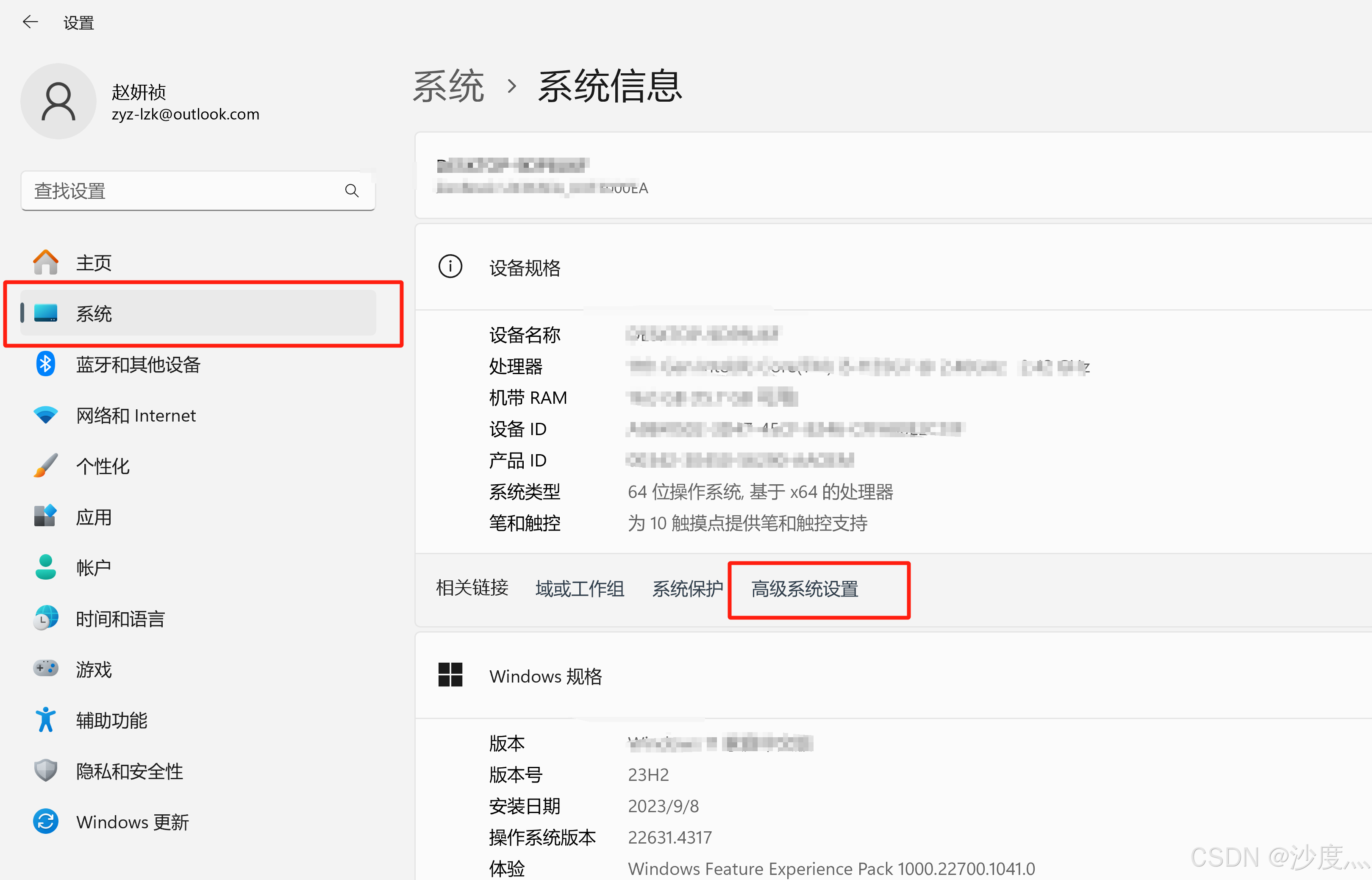Click the paintbrush 个性化 icon
The image size is (1372, 880).
pos(46,466)
